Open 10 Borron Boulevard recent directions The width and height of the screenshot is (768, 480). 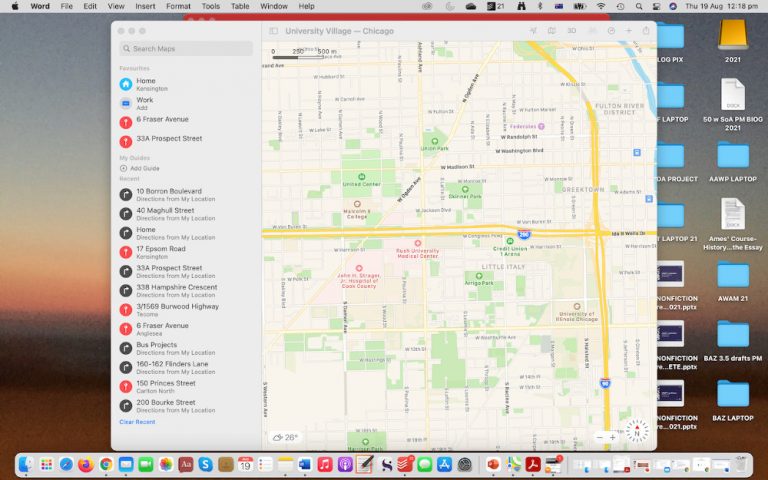pyautogui.click(x=168, y=194)
